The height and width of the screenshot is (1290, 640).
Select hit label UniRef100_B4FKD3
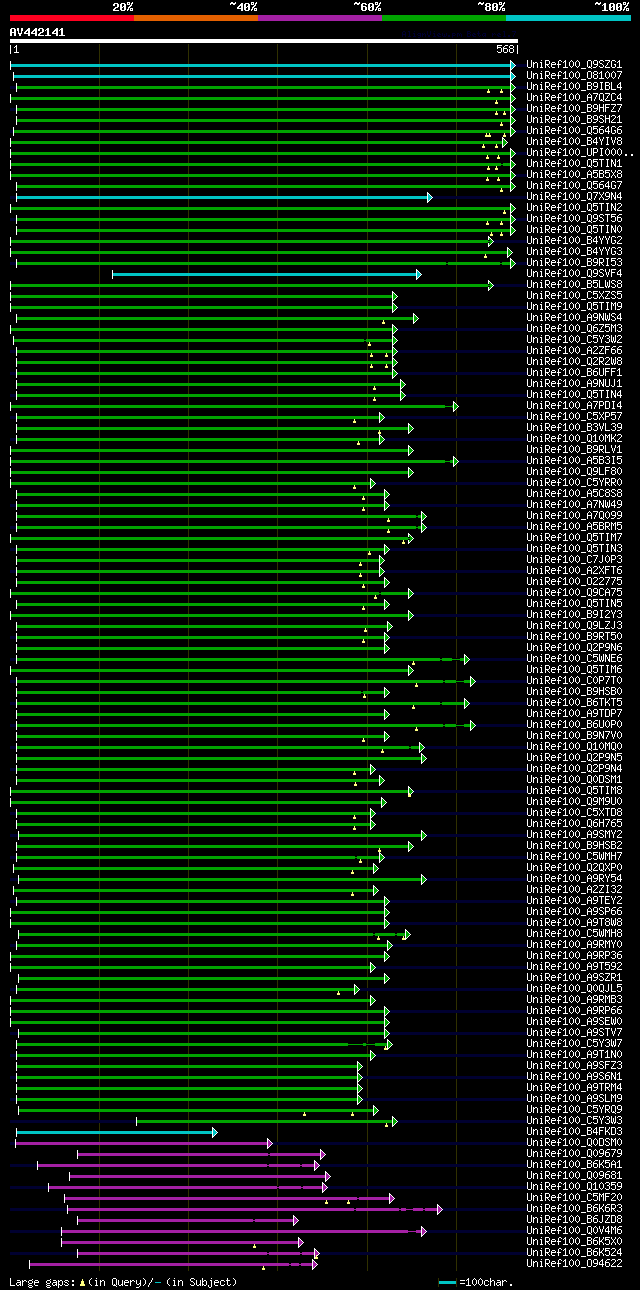point(574,1131)
